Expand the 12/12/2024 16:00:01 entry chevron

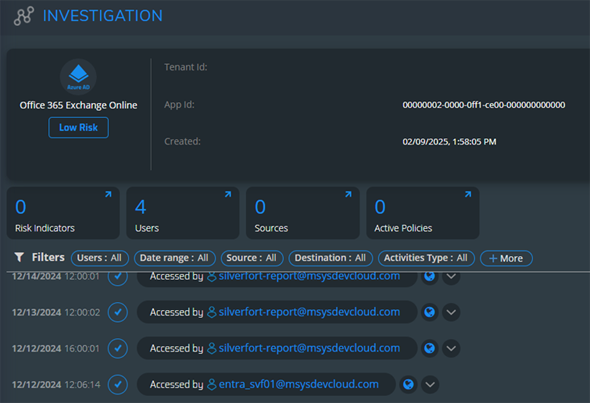coord(451,348)
